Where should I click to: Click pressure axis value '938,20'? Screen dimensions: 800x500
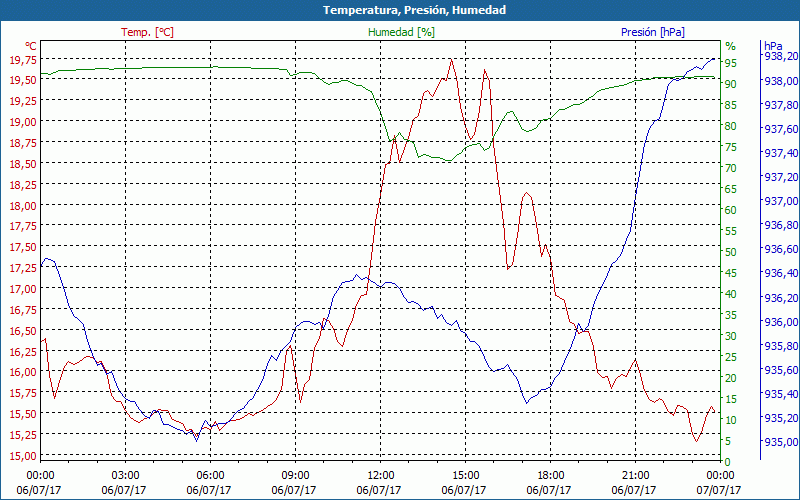[x=781, y=56]
